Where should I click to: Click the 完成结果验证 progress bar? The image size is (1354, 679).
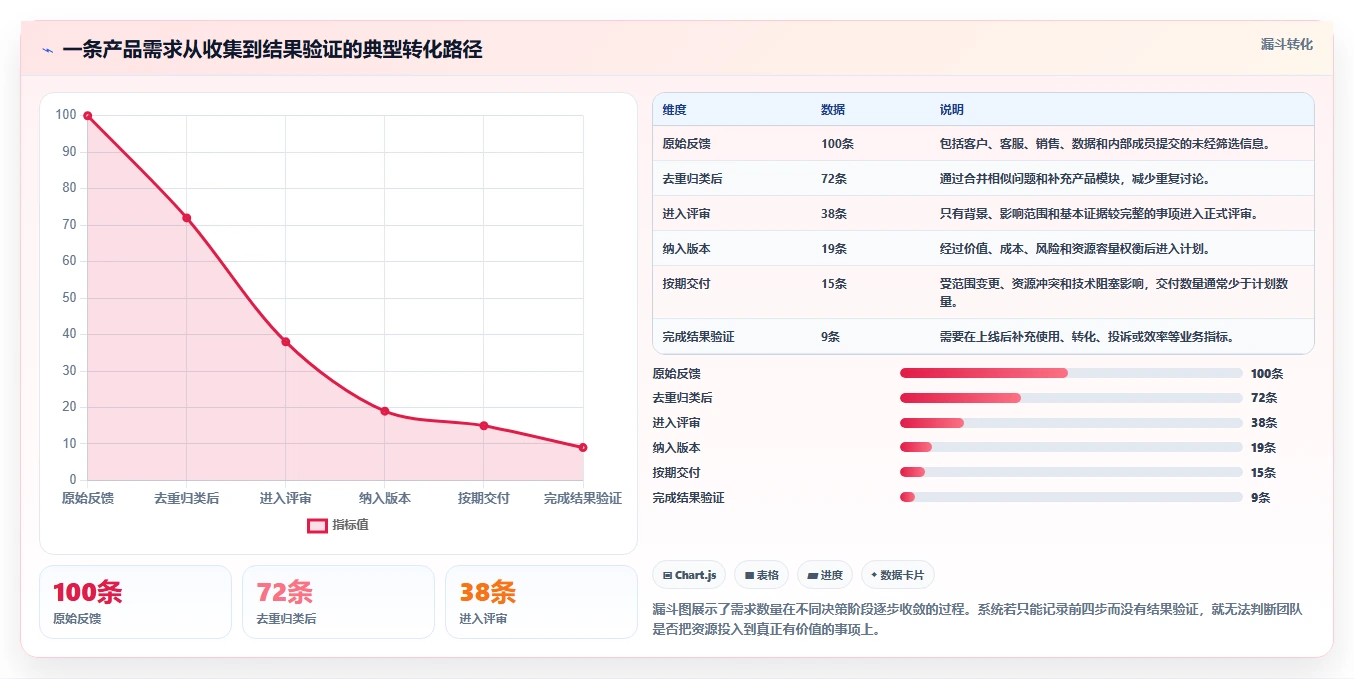pyautogui.click(x=1071, y=497)
